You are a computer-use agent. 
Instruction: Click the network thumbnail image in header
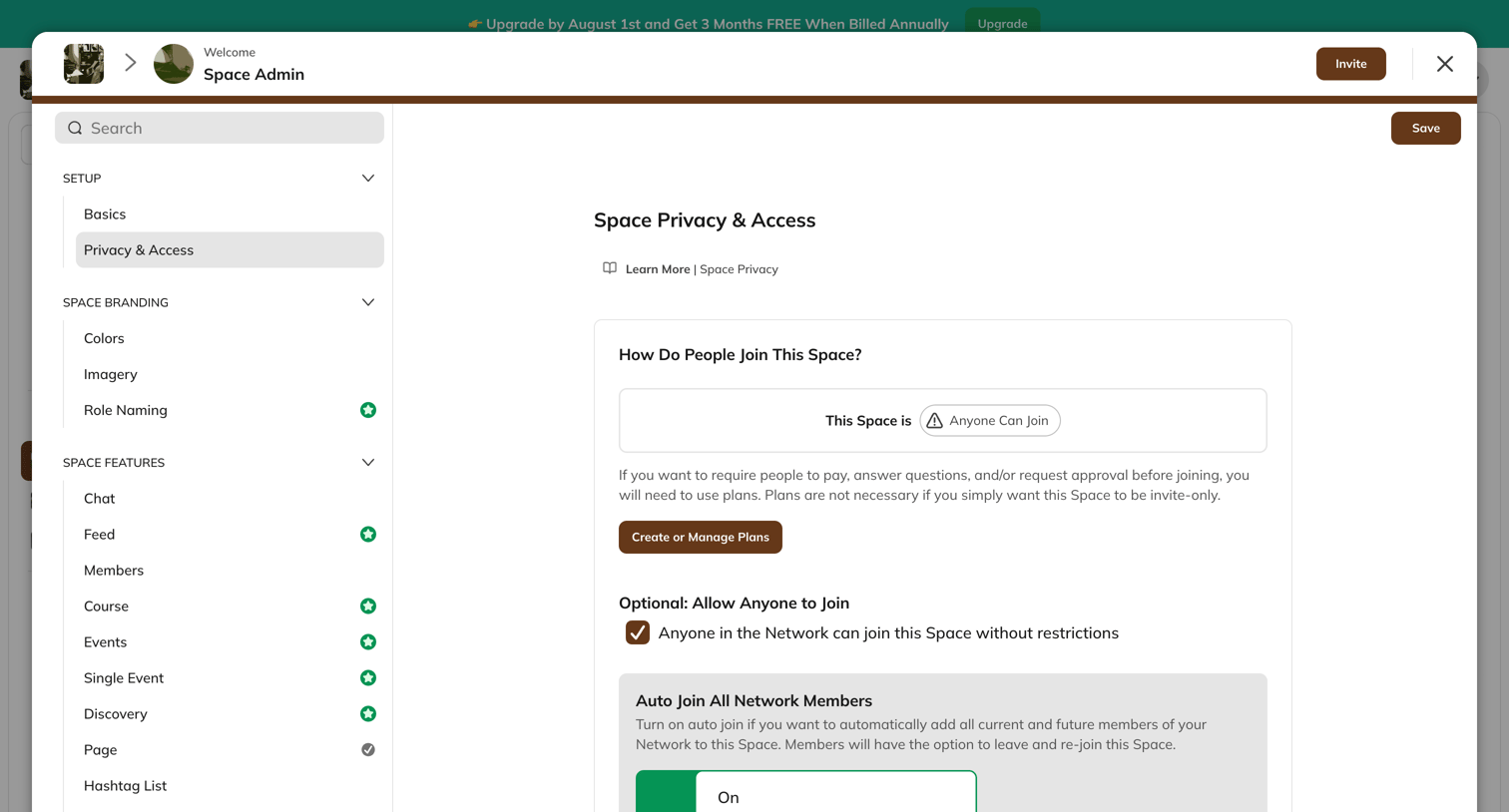[84, 64]
